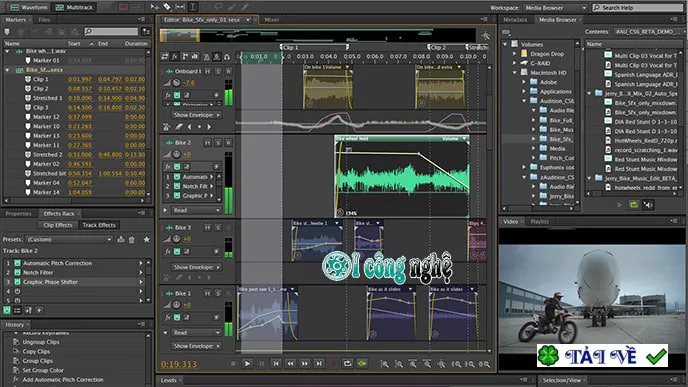
Task: Open the effects Presets dropdown
Action: [69, 240]
